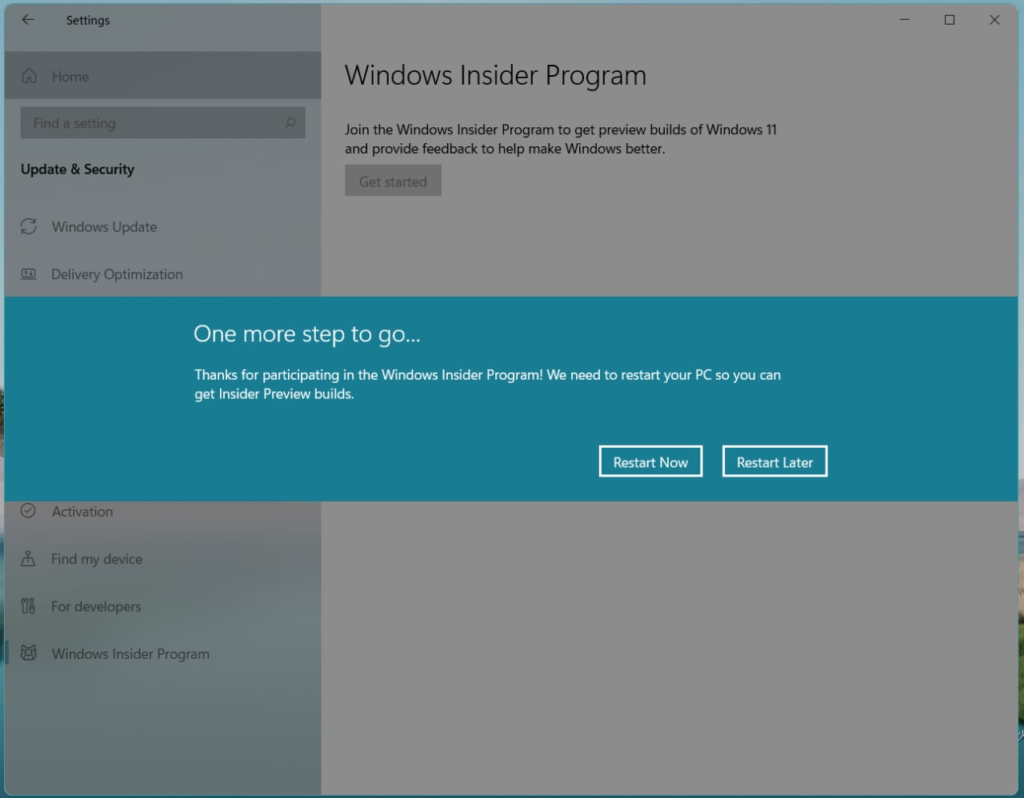Click the Windows Insider Program cat icon

(29, 653)
